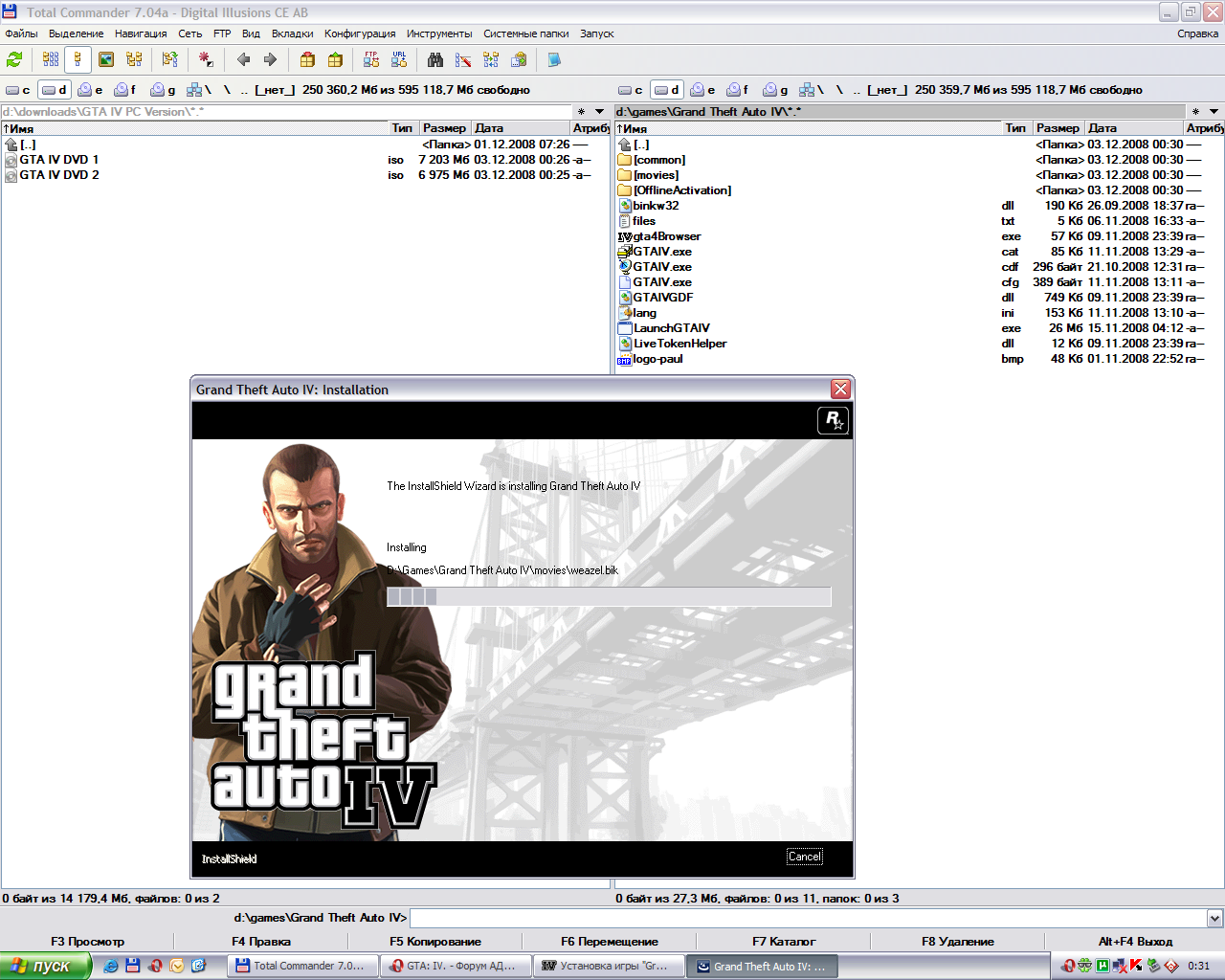Open Internet Explorer quick launch icon
The height and width of the screenshot is (980, 1225).
coord(111,967)
